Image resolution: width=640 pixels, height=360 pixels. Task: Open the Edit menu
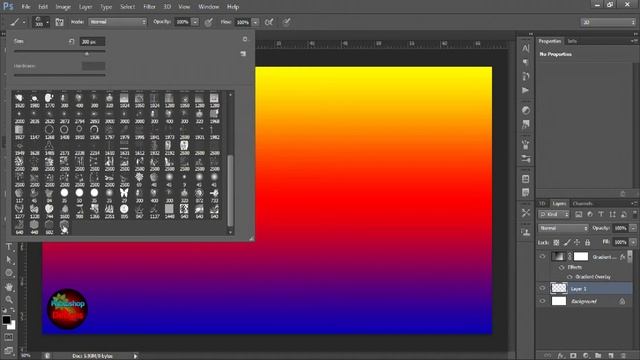coord(43,7)
